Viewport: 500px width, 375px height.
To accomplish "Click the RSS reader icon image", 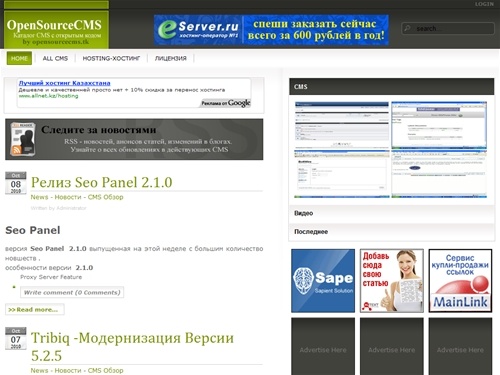I will (23, 139).
